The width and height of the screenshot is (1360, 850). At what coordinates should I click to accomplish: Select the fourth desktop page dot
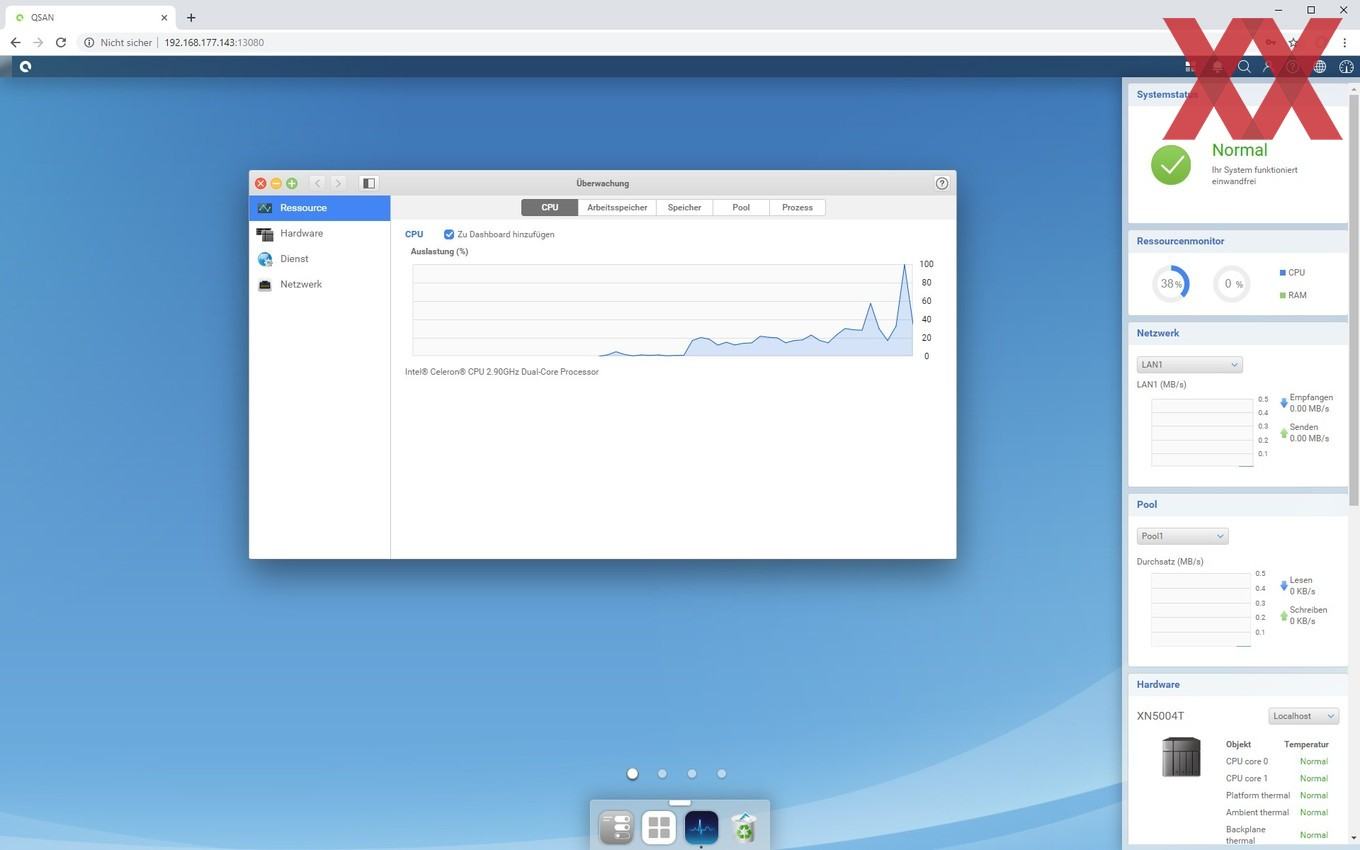[721, 773]
